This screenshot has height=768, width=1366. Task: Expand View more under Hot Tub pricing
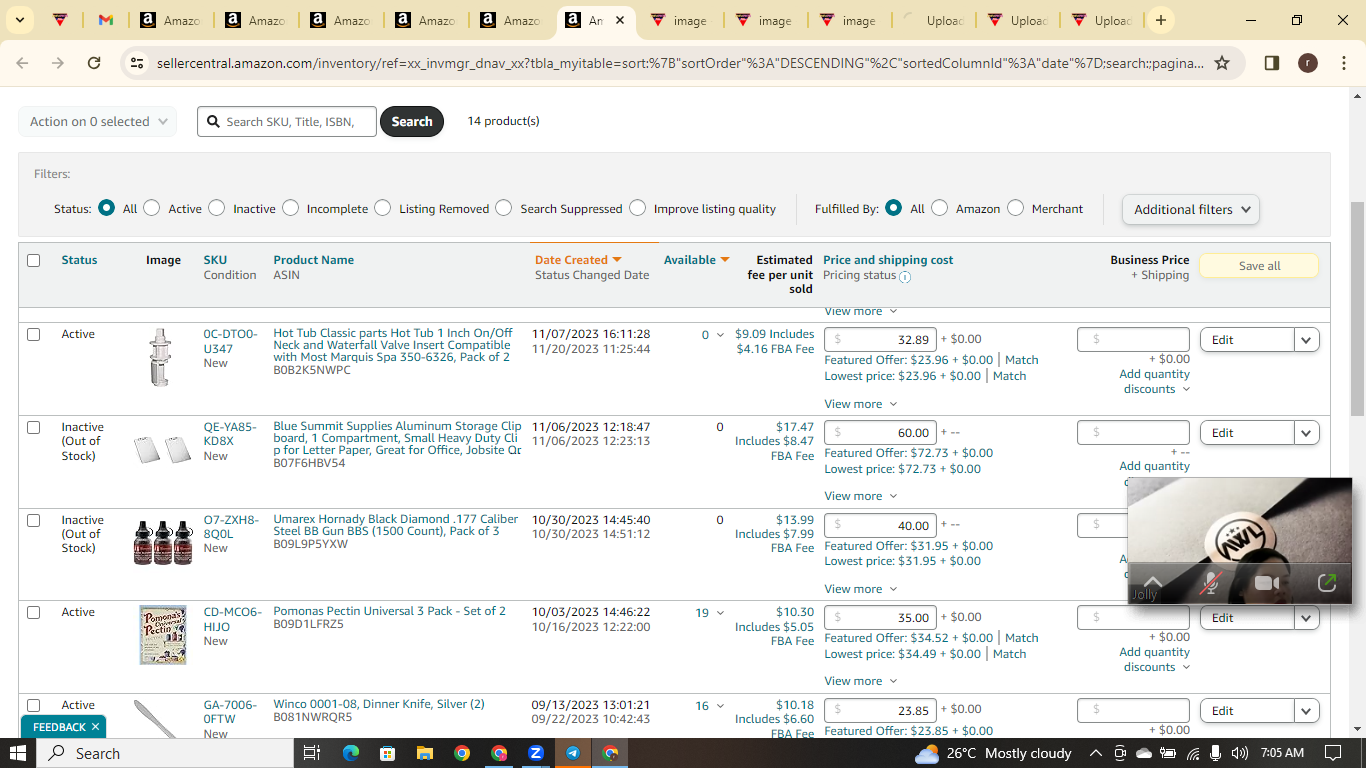[860, 404]
